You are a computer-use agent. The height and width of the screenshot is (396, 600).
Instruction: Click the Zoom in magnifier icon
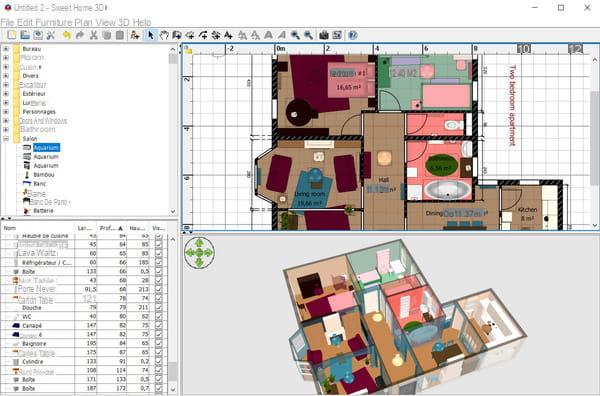(295, 35)
